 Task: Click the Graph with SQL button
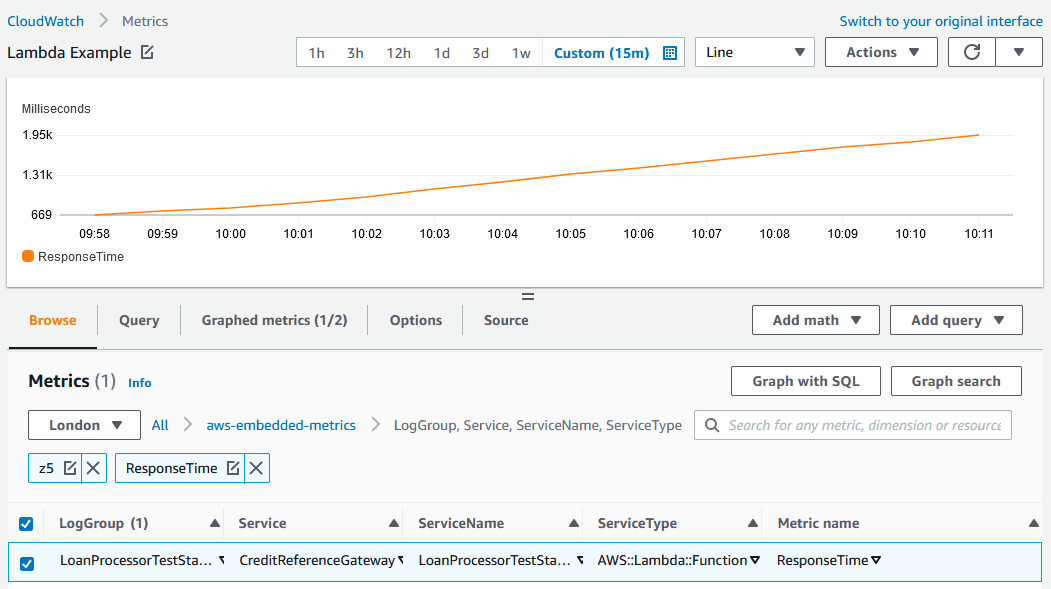806,381
